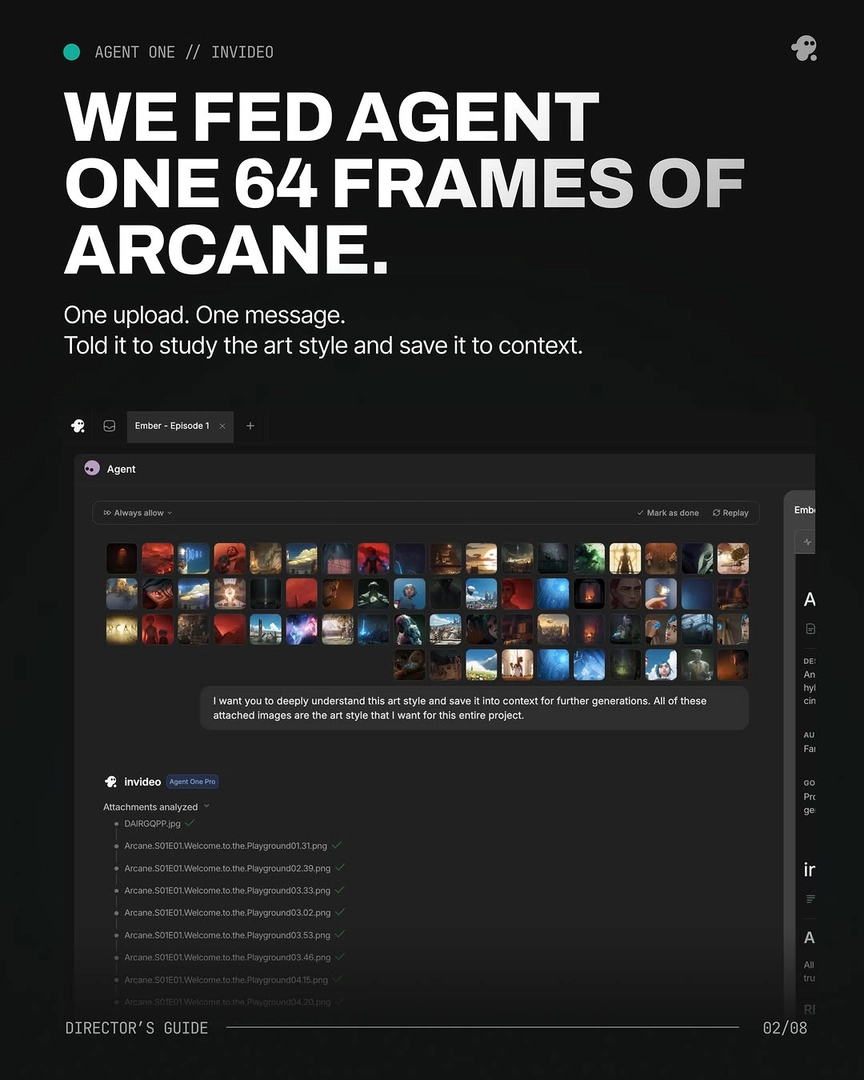Click the checkmark beside Playground03.53.png
The height and width of the screenshot is (1080, 864).
tap(340, 935)
